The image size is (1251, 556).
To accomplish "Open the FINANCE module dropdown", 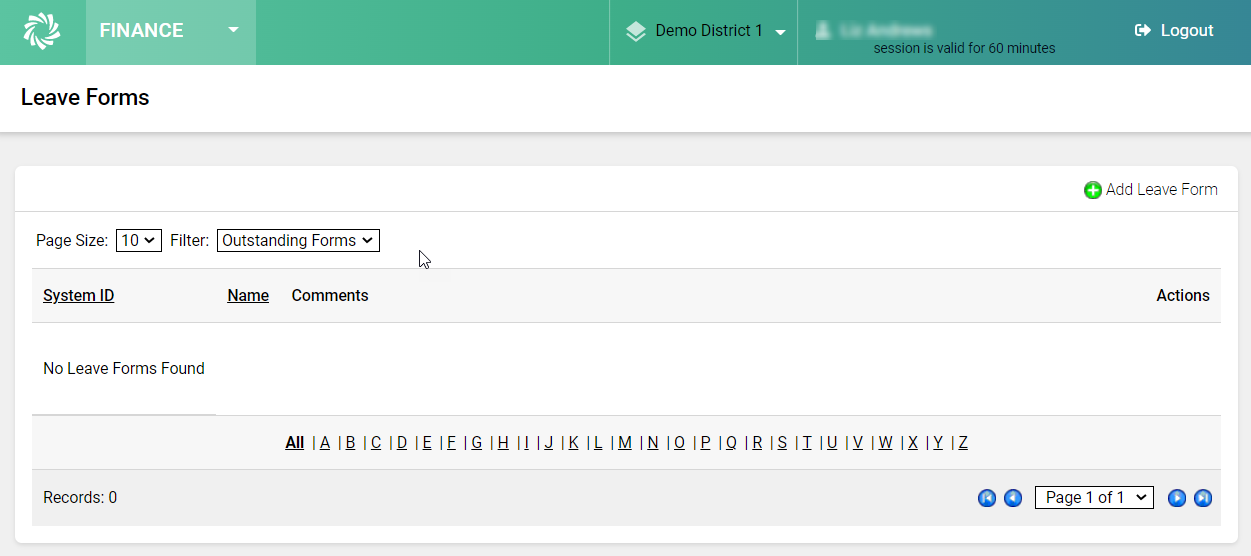I will click(171, 31).
